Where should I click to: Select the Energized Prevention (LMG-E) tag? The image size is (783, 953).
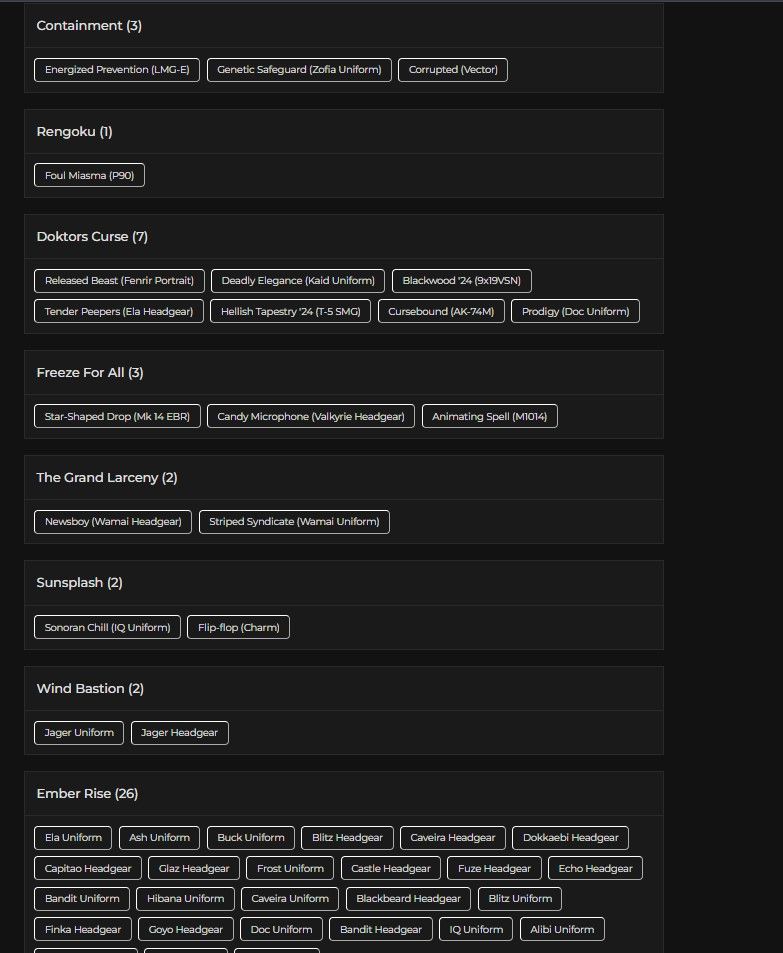(117, 70)
